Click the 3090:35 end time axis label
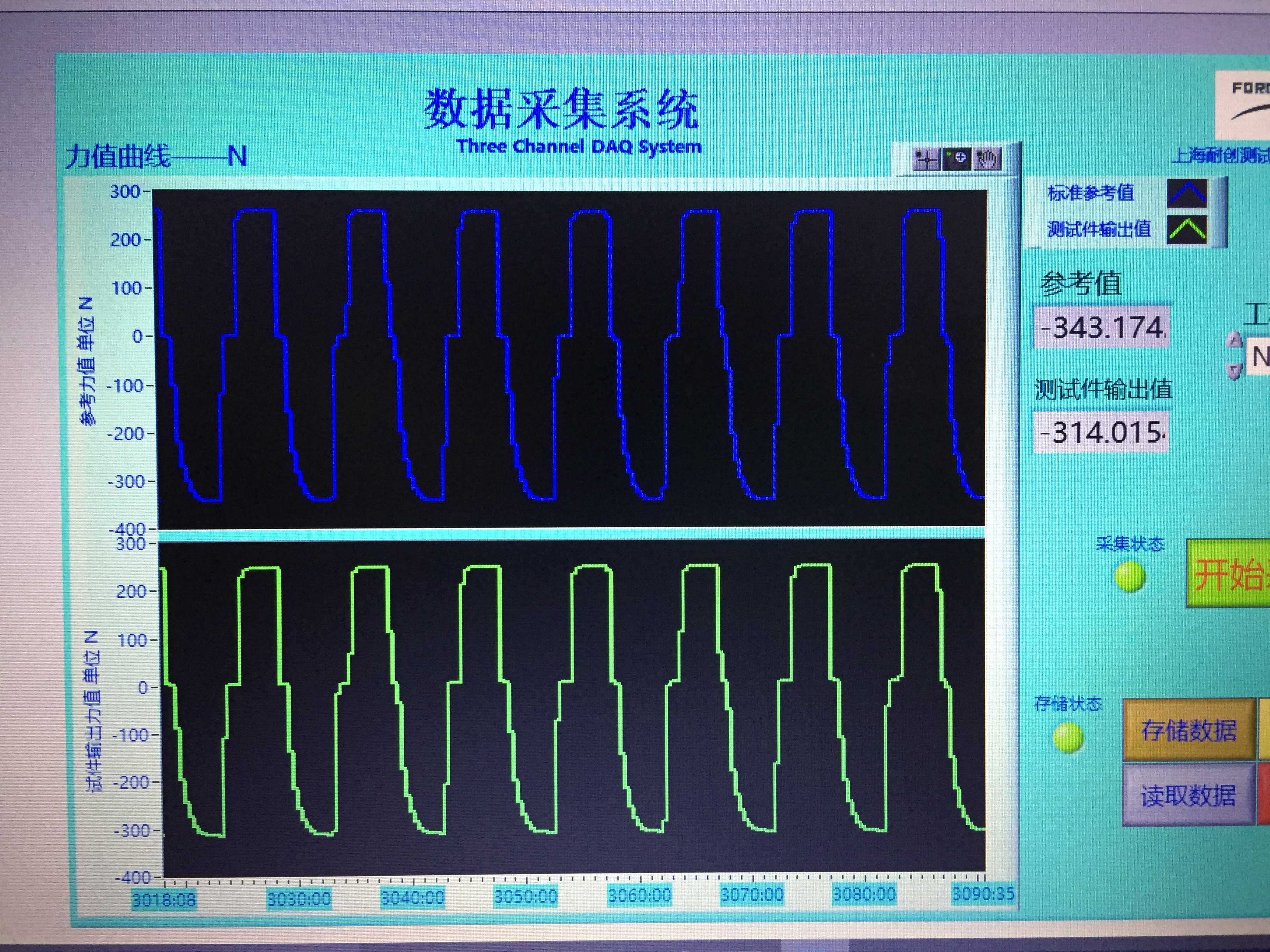 tap(983, 893)
